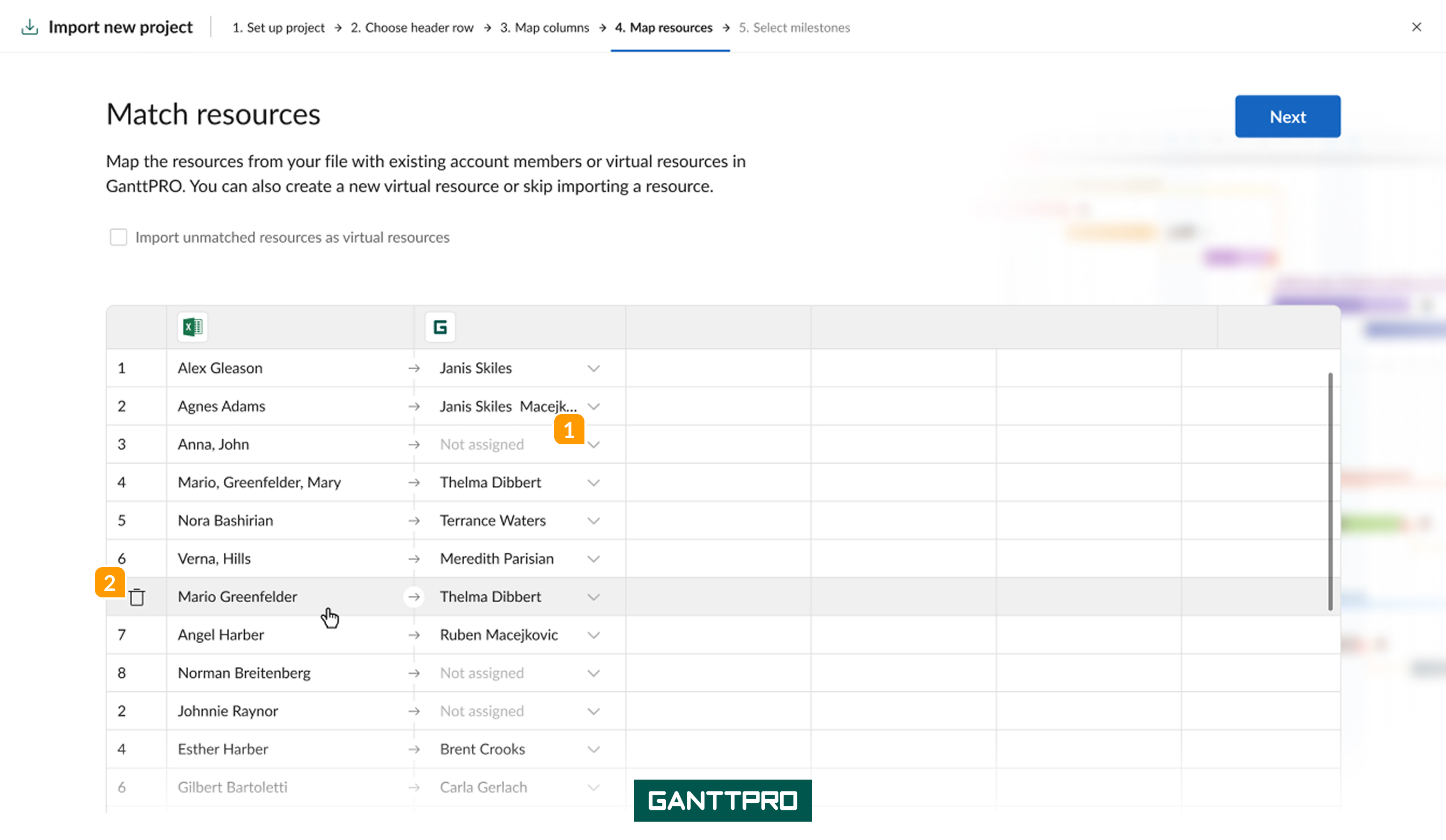Open Esther Harber Brent Crooks dropdown
The width and height of the screenshot is (1446, 840).
[593, 749]
